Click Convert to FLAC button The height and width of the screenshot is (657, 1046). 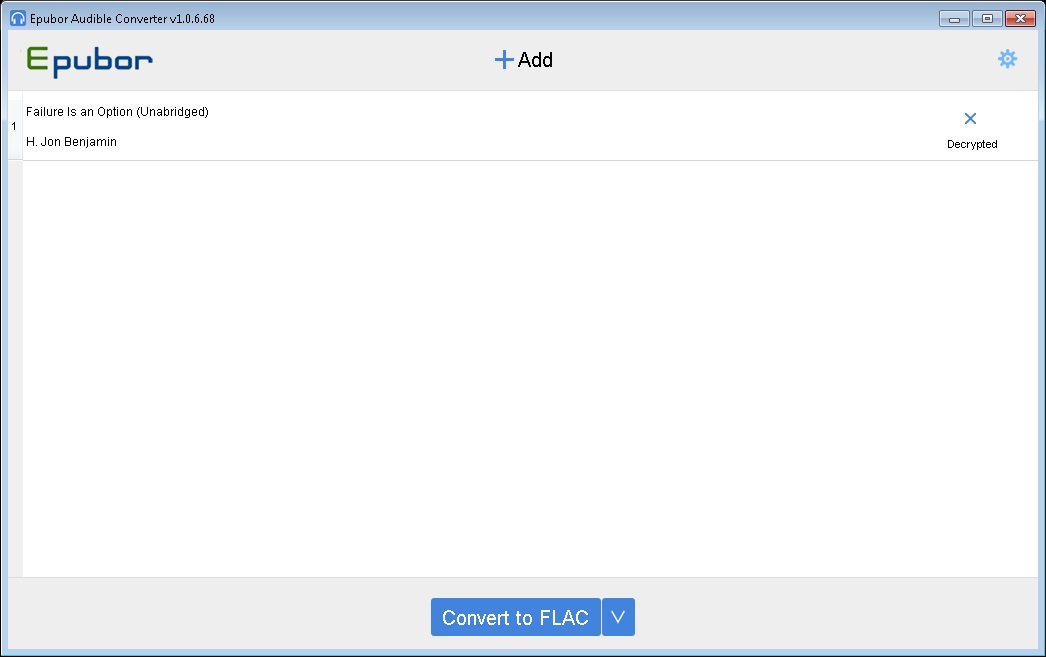[x=516, y=617]
